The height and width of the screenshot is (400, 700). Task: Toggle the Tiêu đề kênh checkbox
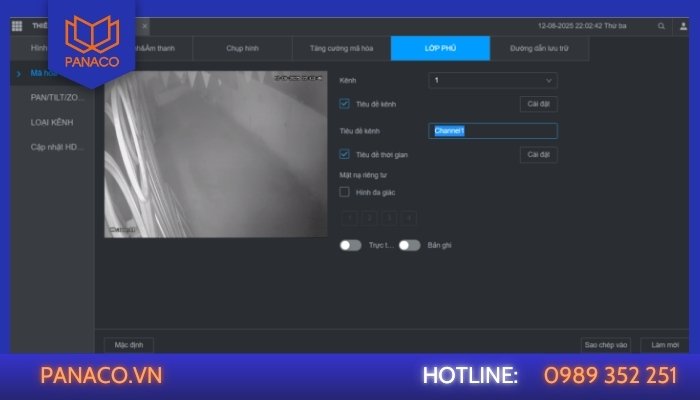(344, 104)
